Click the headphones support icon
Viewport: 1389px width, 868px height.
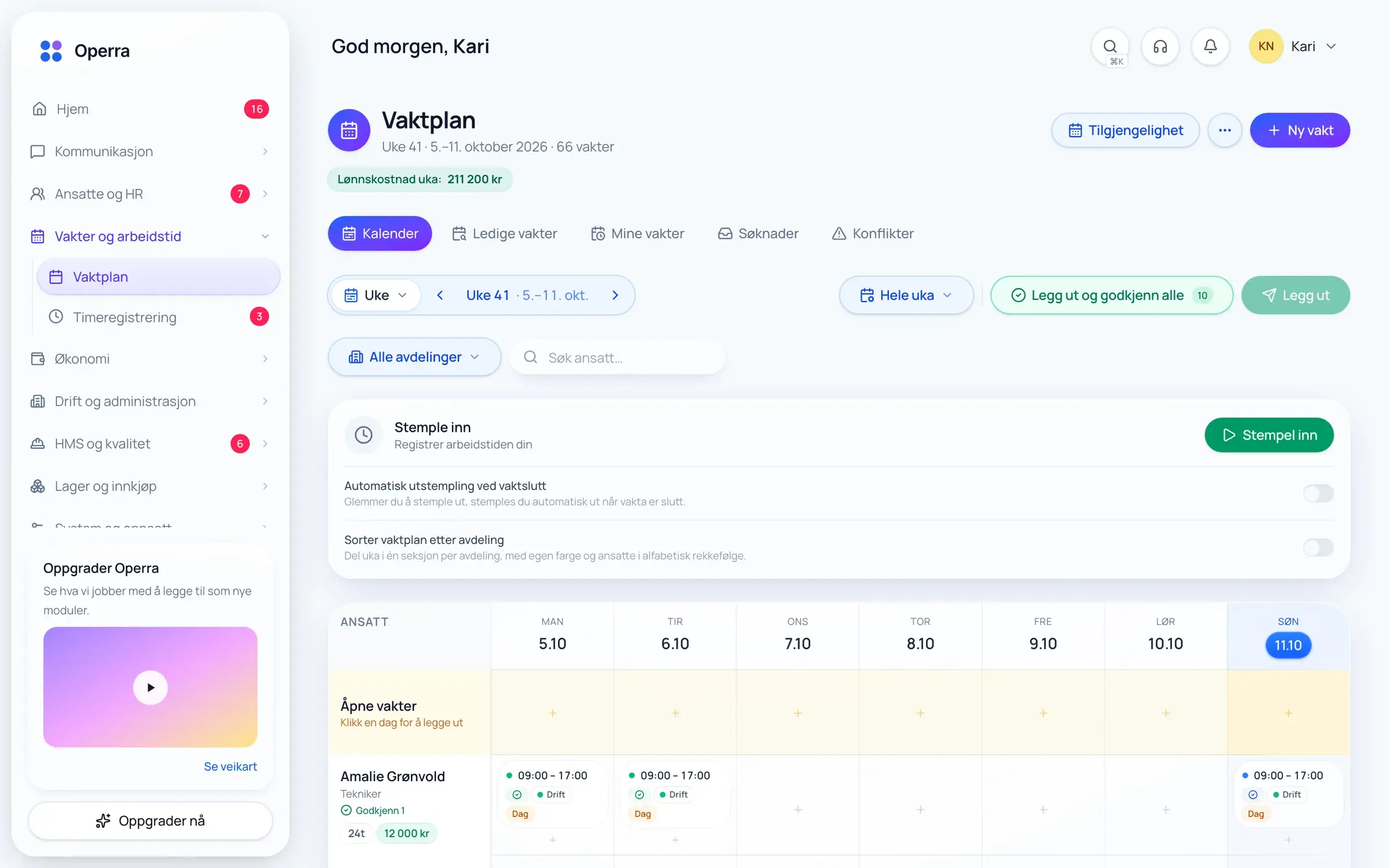[1160, 46]
